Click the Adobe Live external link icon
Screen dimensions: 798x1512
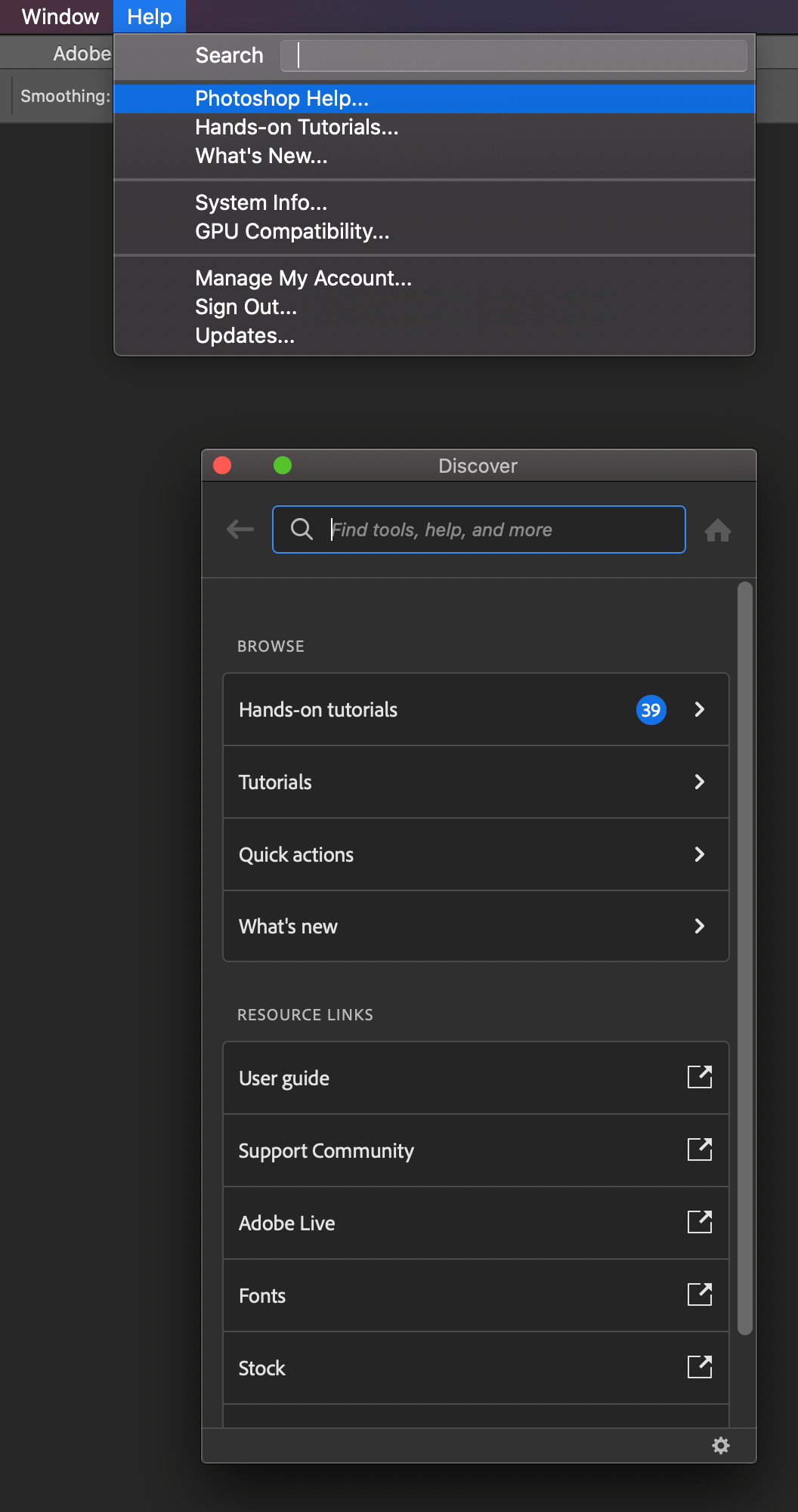click(x=700, y=1222)
